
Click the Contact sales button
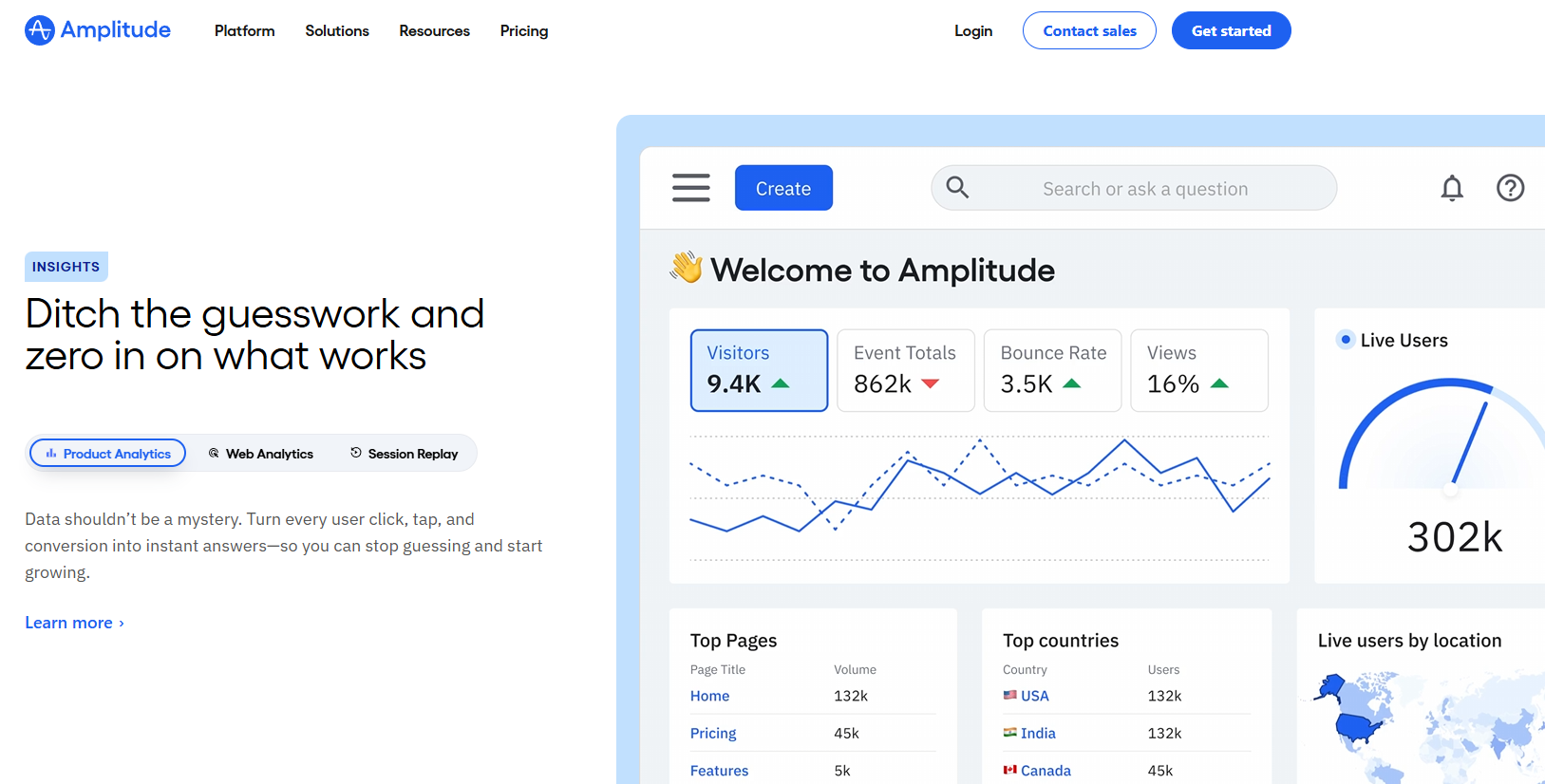point(1089,30)
